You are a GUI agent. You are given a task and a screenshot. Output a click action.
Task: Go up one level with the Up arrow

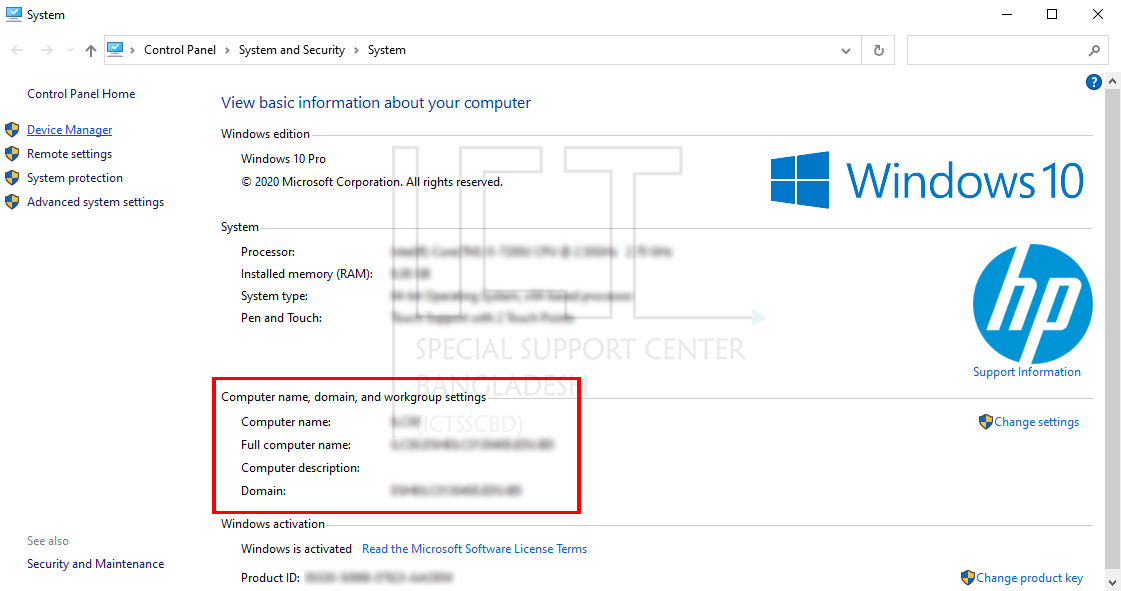click(91, 50)
